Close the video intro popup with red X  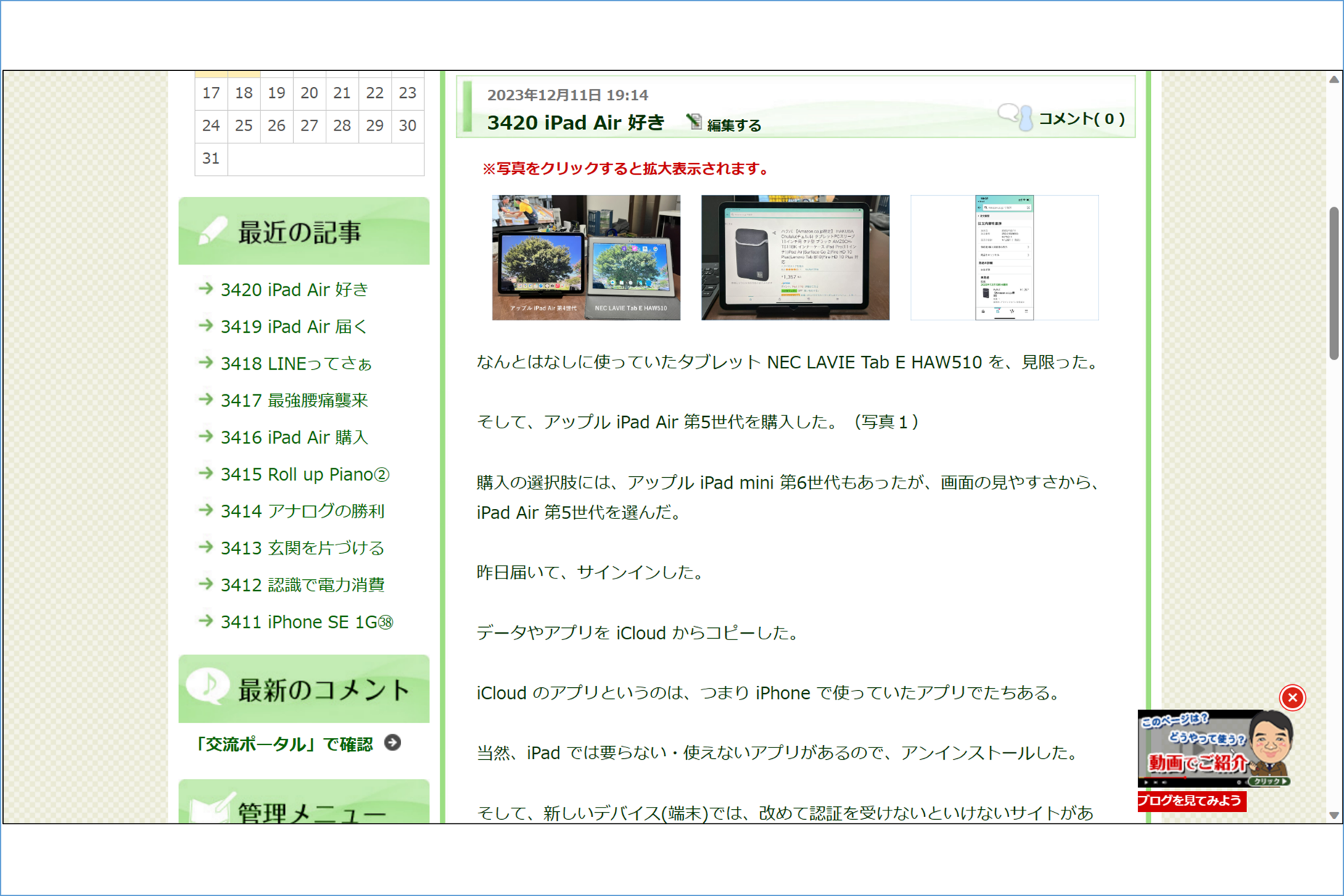point(1292,697)
